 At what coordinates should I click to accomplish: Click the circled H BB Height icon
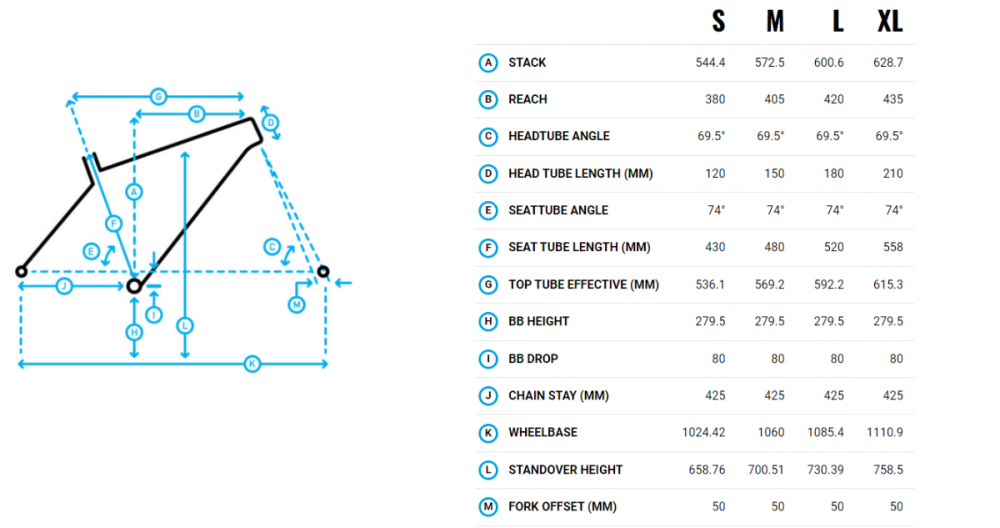[x=488, y=321]
